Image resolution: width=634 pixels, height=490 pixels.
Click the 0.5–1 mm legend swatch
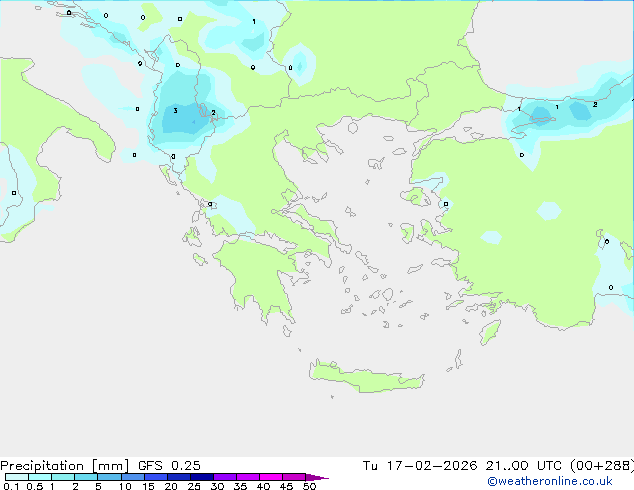tap(40, 477)
